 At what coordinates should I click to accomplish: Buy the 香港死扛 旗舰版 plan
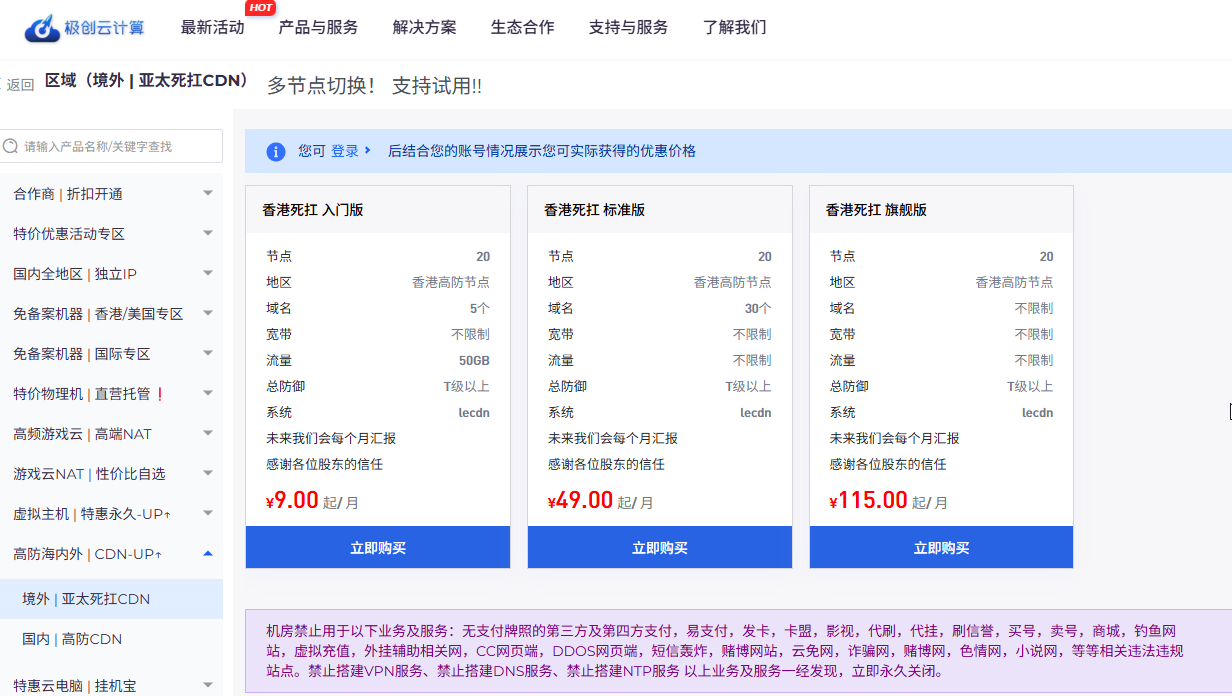941,548
